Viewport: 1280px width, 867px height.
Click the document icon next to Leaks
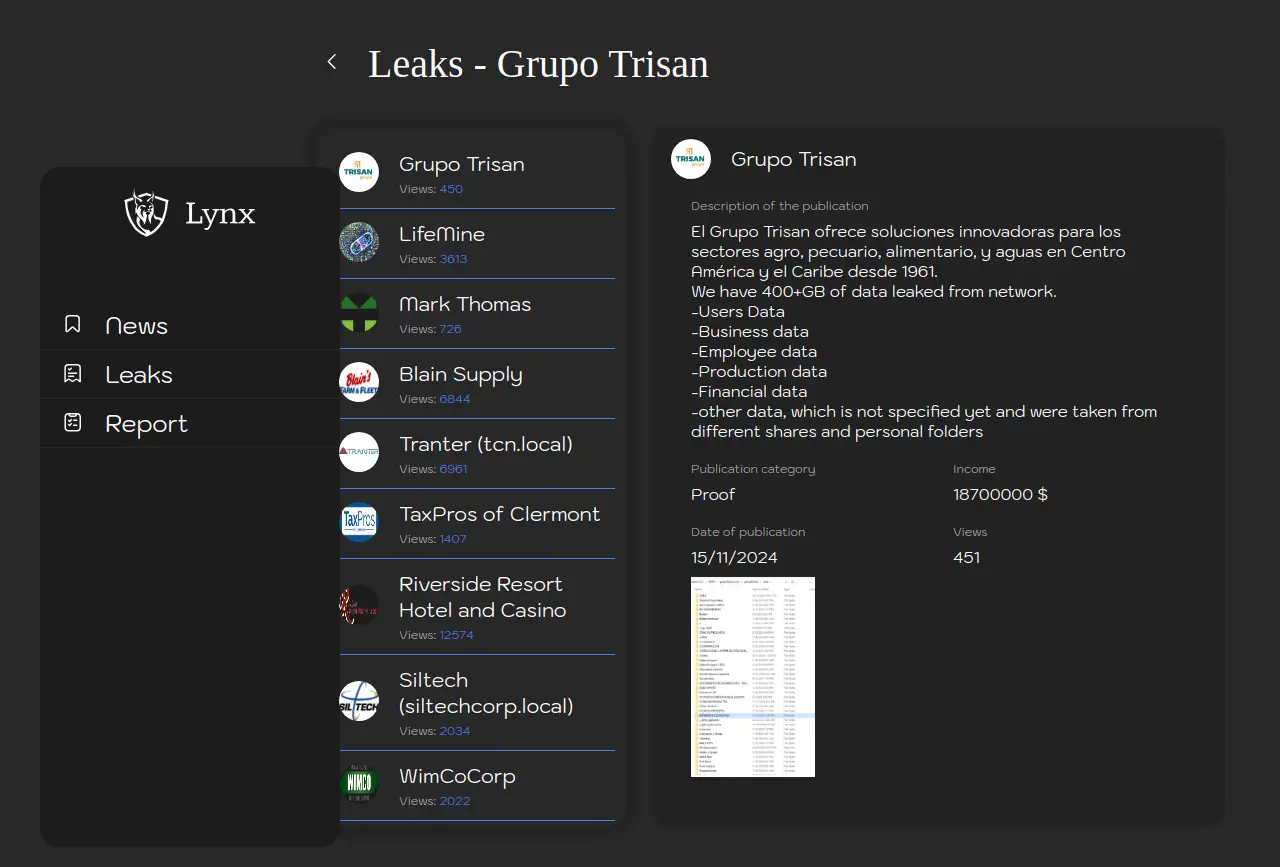click(x=73, y=374)
